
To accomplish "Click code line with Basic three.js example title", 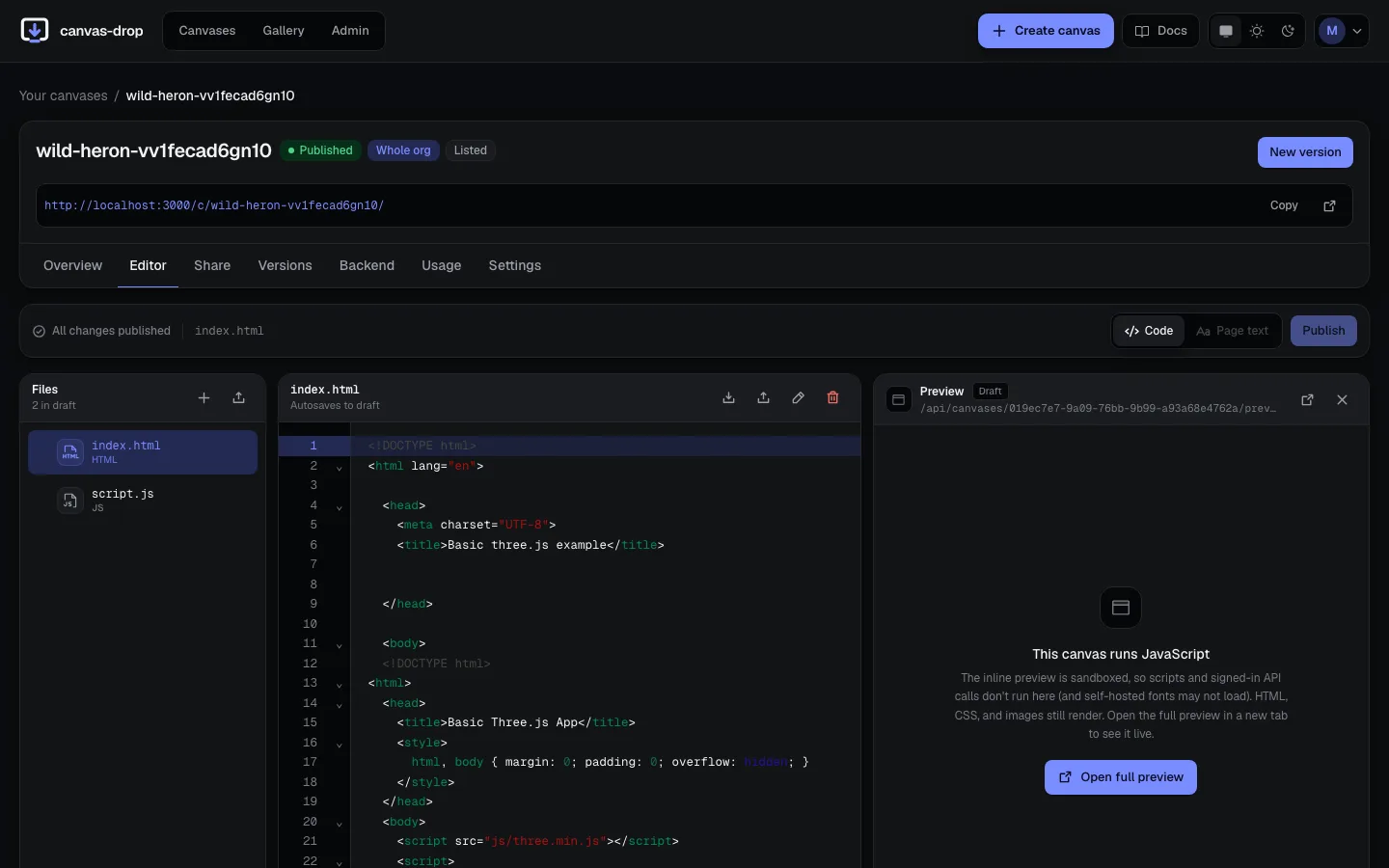I will 531,545.
